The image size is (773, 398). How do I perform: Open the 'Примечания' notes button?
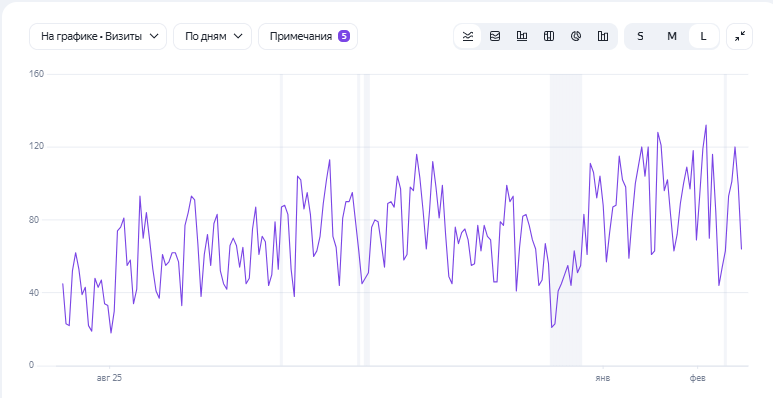(308, 36)
